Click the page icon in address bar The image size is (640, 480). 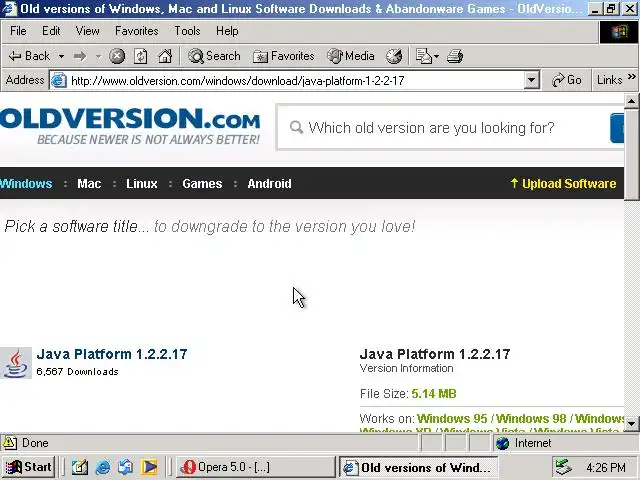(58, 80)
